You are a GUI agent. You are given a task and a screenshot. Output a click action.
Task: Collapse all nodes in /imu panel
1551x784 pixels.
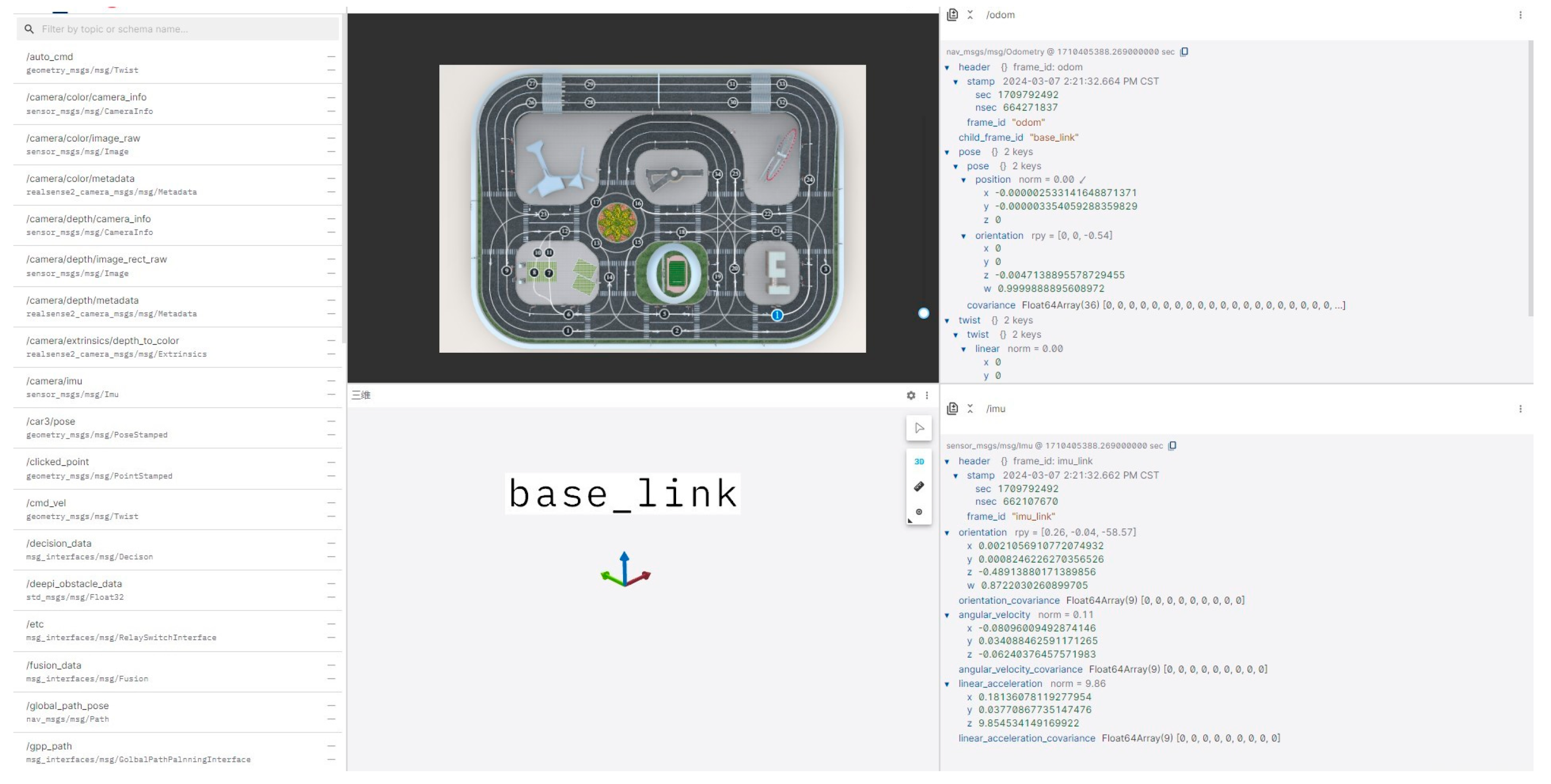(x=970, y=409)
